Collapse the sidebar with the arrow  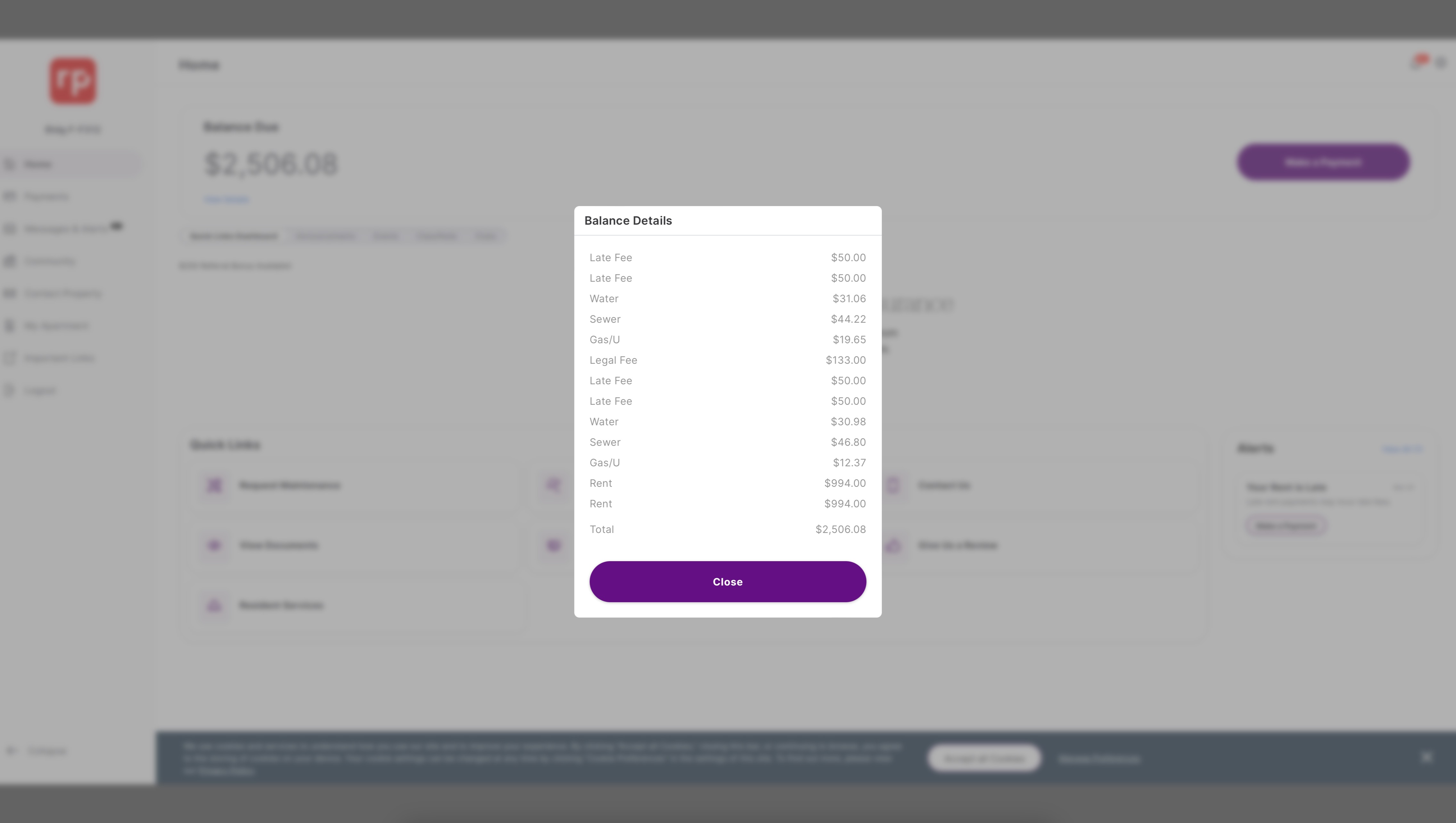click(11, 751)
